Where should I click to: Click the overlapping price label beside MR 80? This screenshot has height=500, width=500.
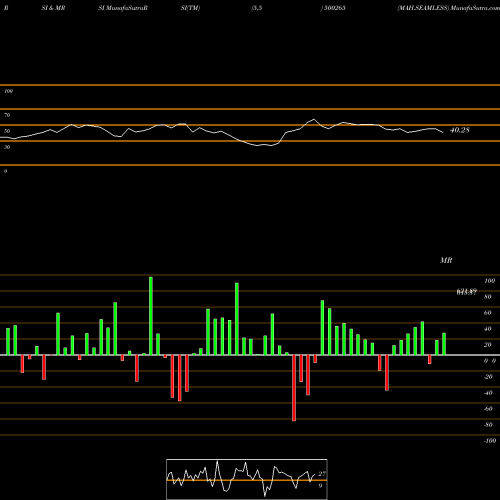pyautogui.click(x=467, y=292)
